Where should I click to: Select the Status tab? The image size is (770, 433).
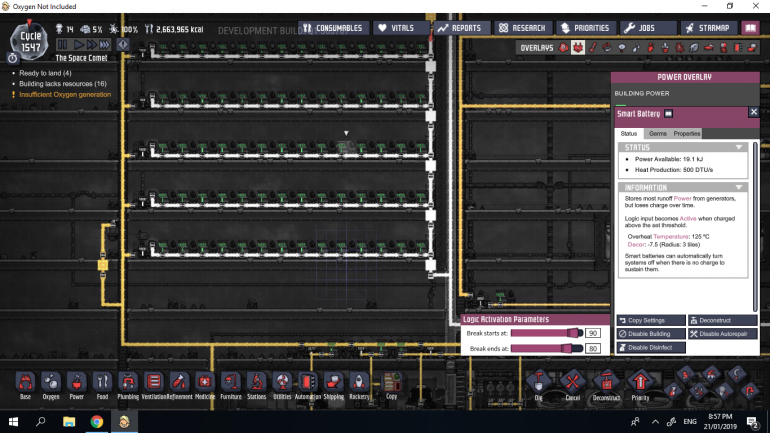[629, 134]
